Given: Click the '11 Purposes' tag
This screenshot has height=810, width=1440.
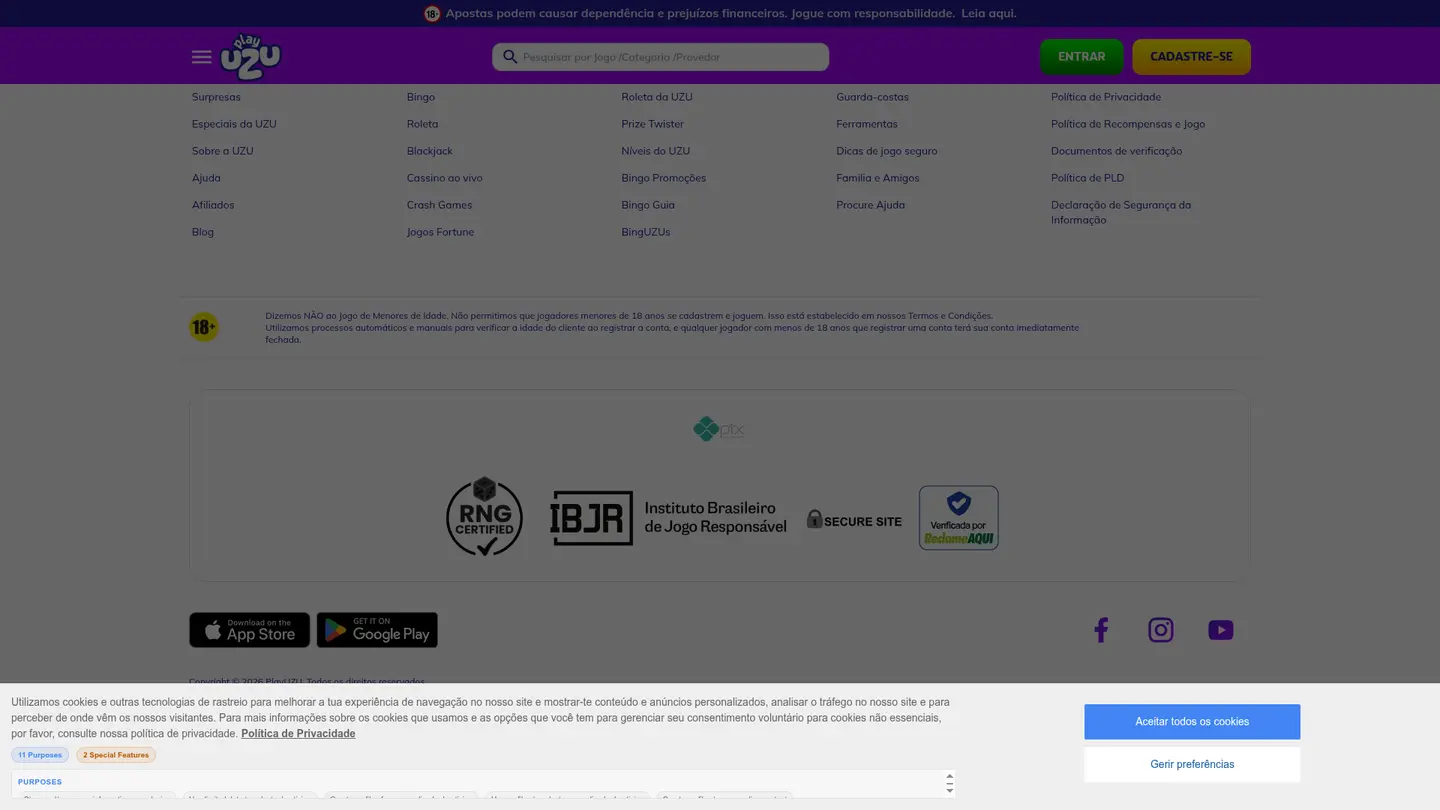Looking at the screenshot, I should point(40,755).
